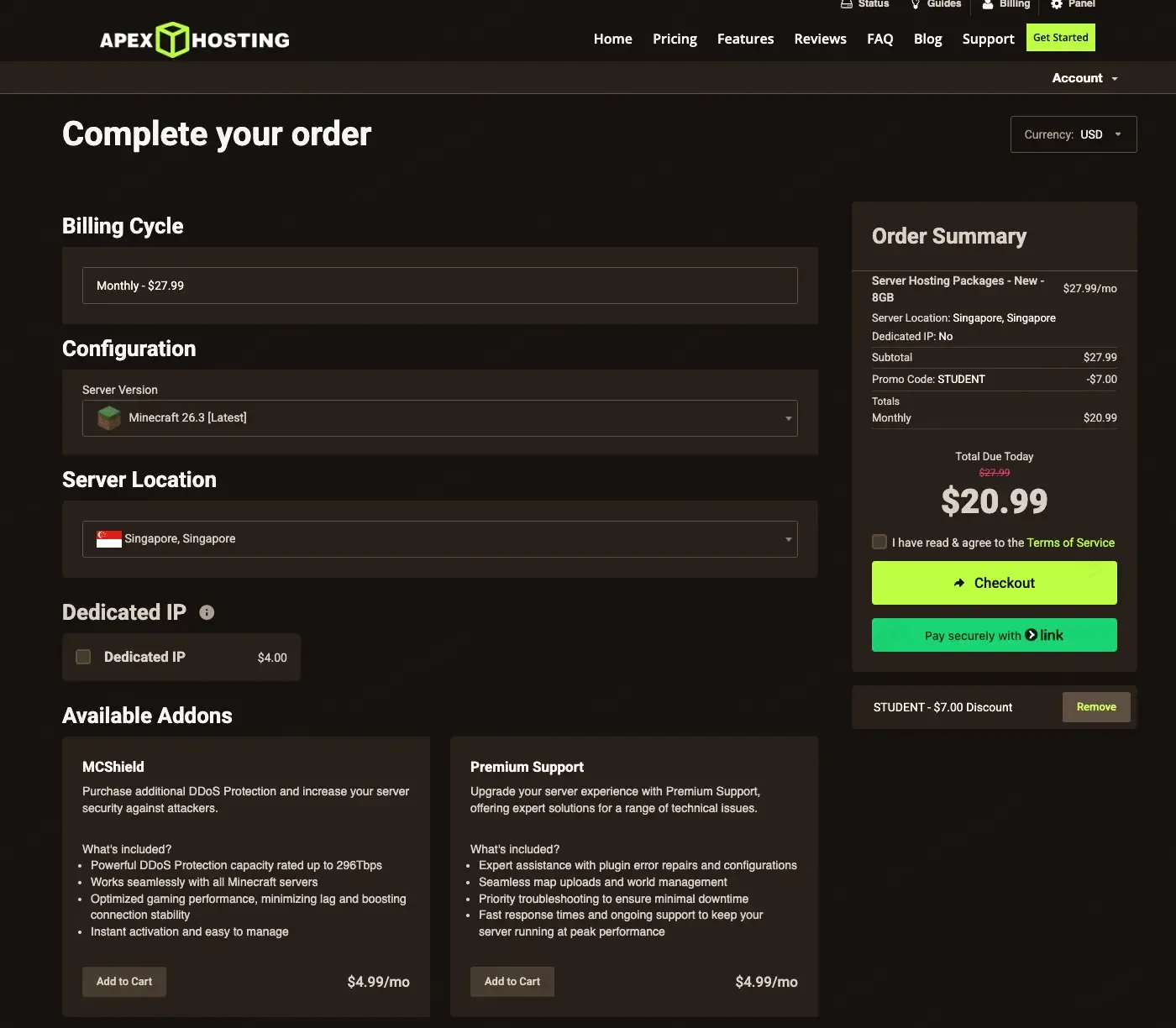1176x1028 pixels.
Task: Click the Billing person icon
Action: coord(988,4)
